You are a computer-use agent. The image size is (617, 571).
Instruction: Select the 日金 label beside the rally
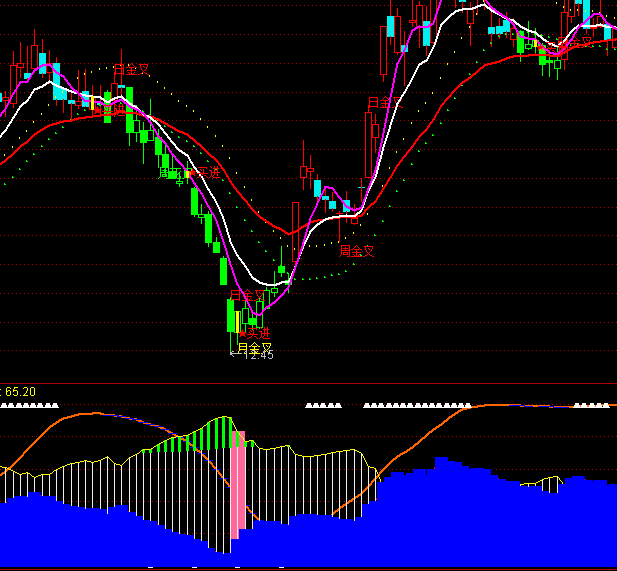tap(378, 103)
